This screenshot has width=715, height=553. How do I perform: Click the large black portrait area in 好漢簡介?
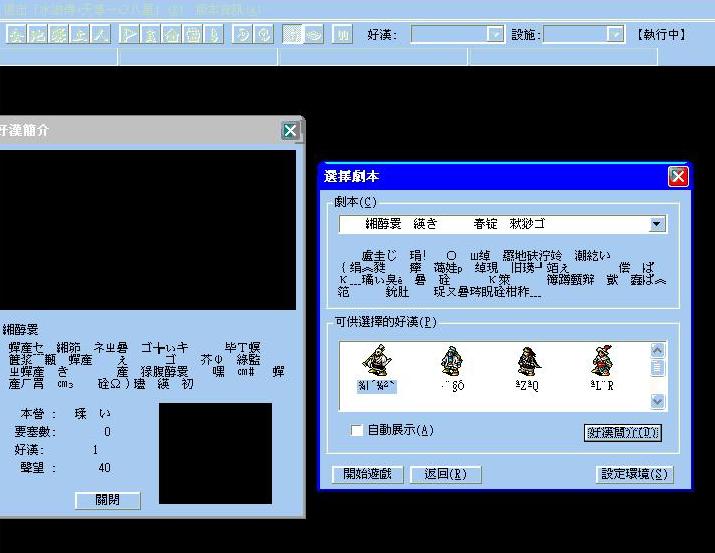point(148,230)
